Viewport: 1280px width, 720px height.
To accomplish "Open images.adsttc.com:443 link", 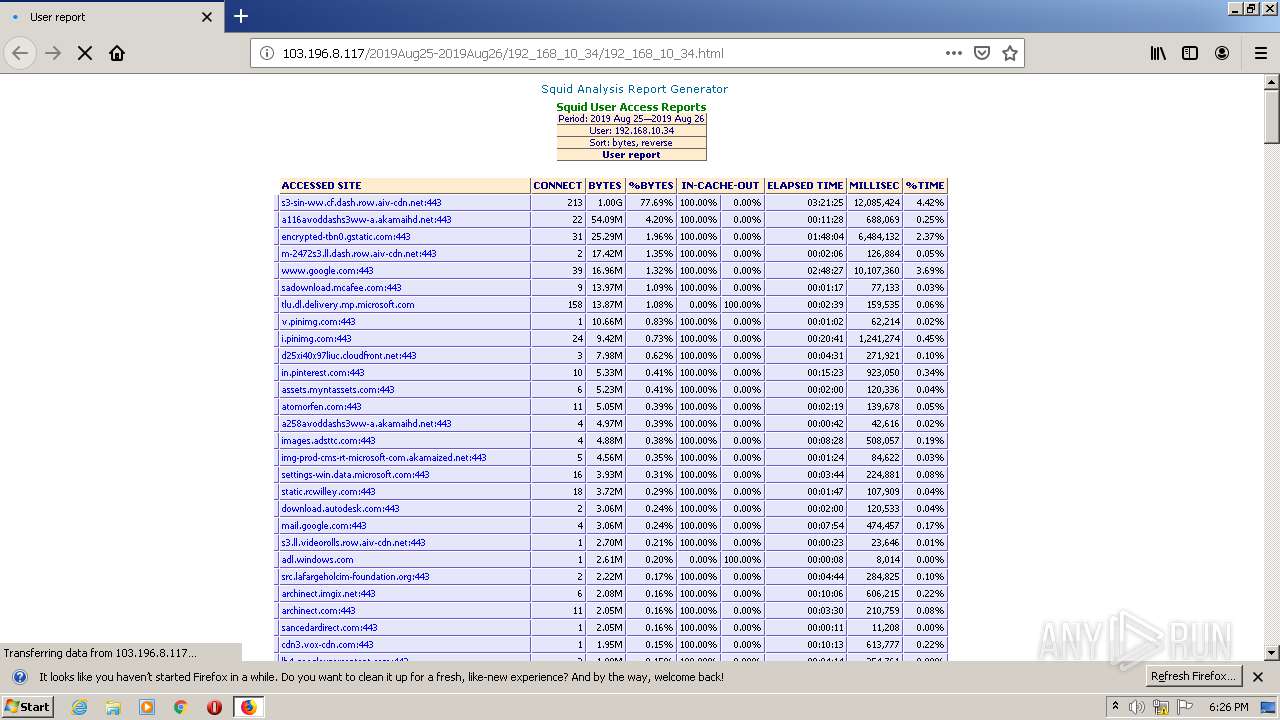I will click(328, 441).
